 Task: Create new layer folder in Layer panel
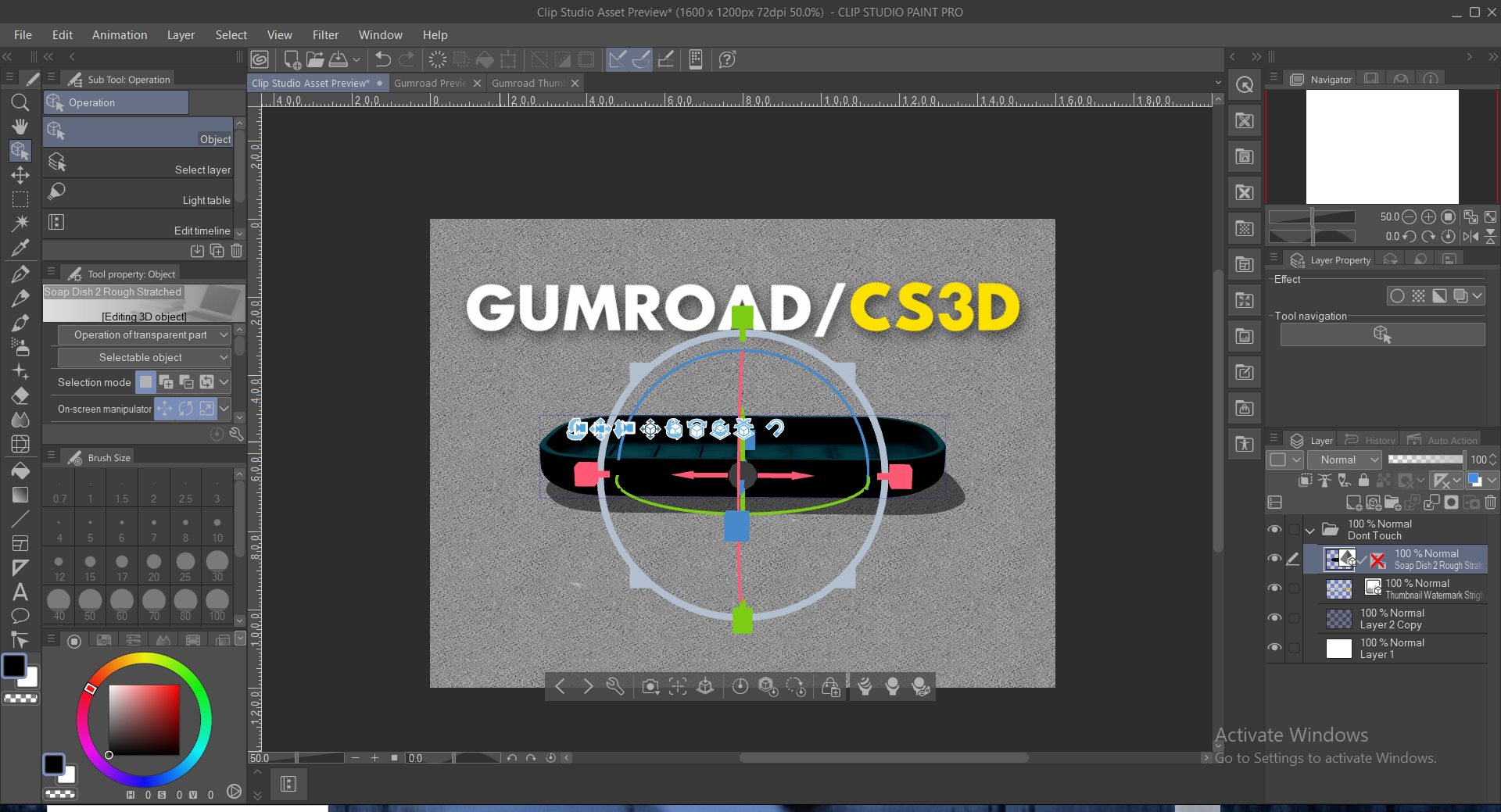[x=1392, y=503]
